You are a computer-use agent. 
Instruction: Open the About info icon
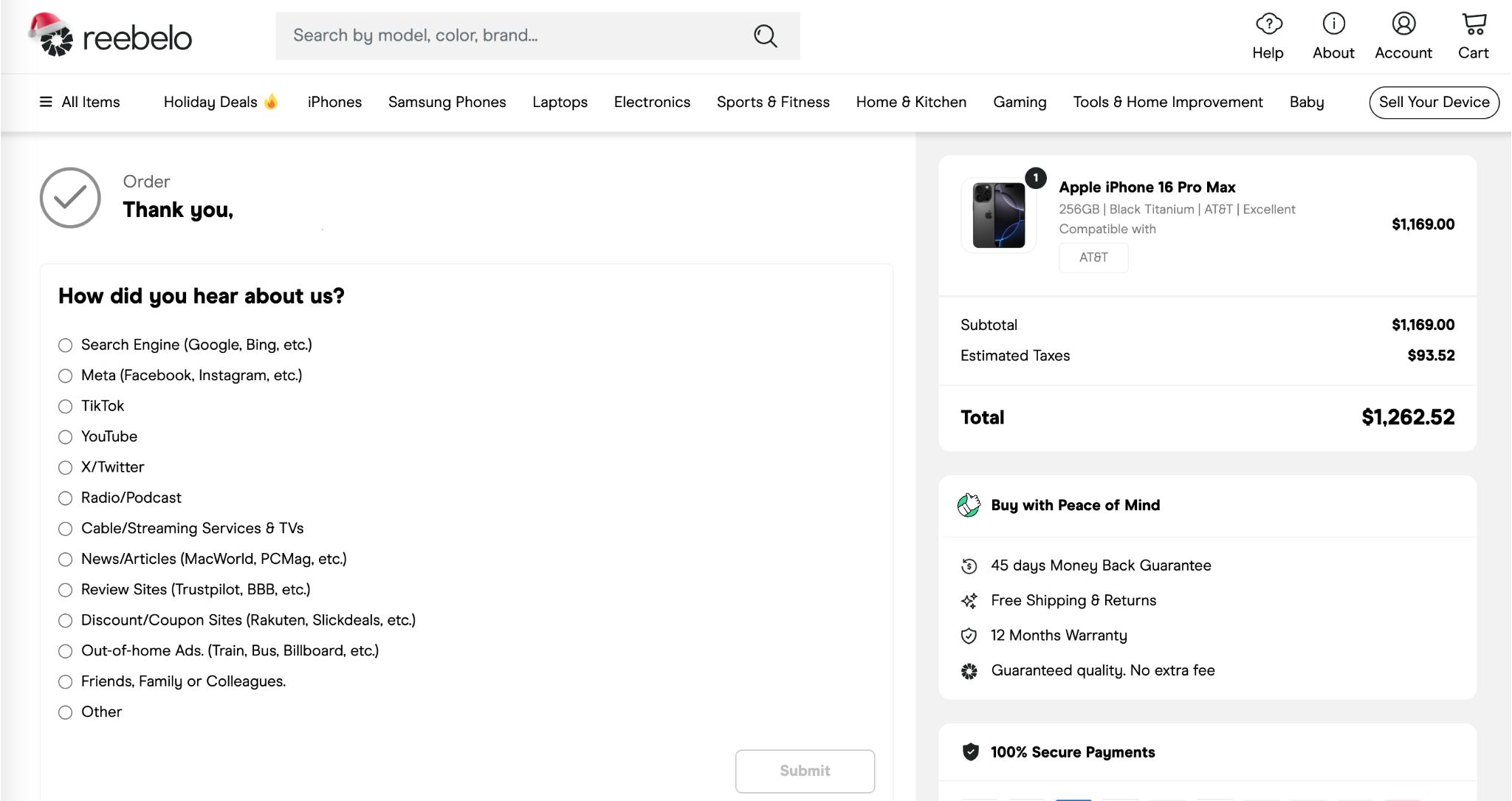tap(1333, 24)
